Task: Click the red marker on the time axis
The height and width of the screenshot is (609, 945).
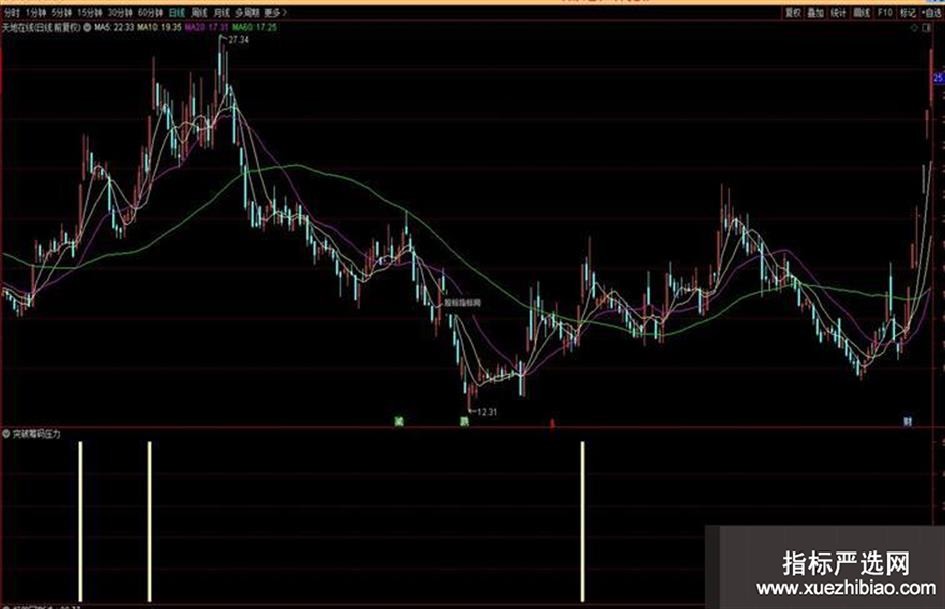Action: tap(551, 423)
